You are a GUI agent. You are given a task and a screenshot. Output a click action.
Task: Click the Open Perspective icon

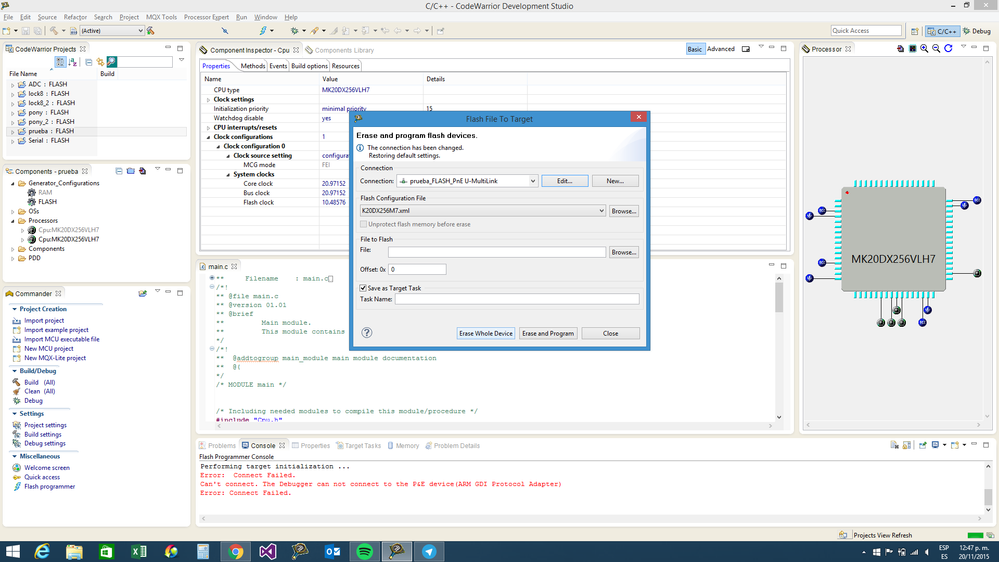coord(915,31)
